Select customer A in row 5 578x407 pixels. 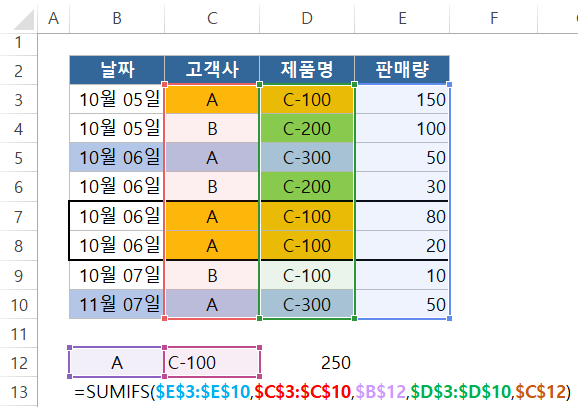click(212, 157)
